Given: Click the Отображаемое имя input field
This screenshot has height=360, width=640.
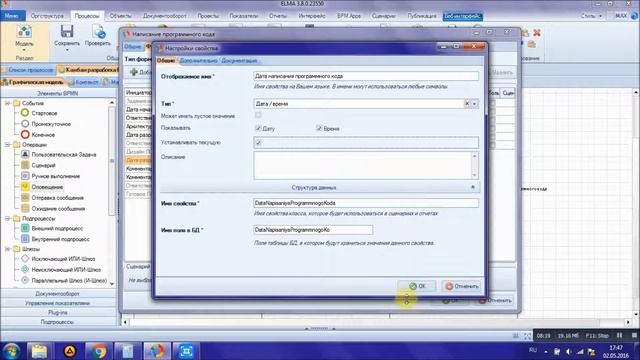Looking at the screenshot, I should point(366,76).
